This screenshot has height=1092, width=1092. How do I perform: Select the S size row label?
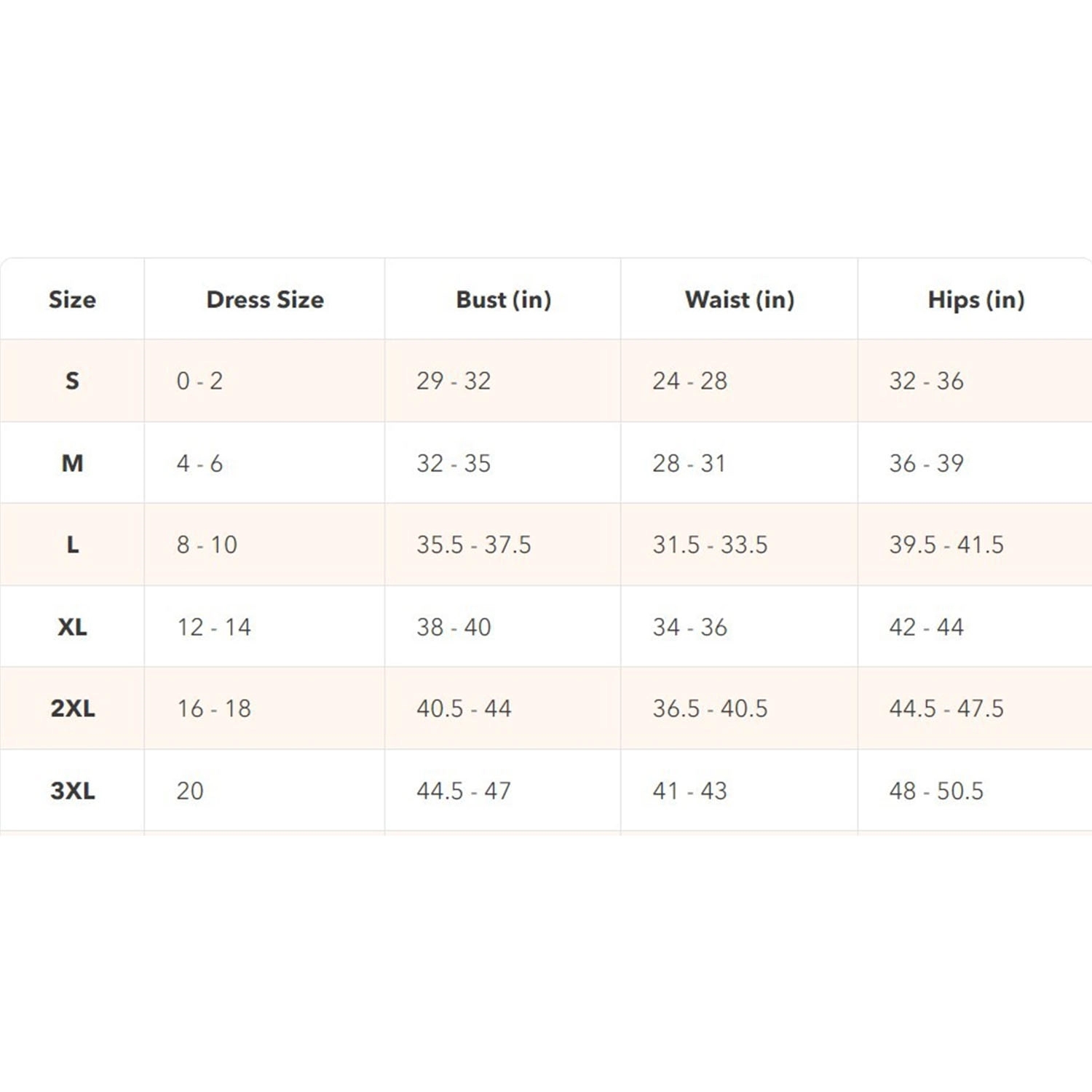click(x=72, y=381)
